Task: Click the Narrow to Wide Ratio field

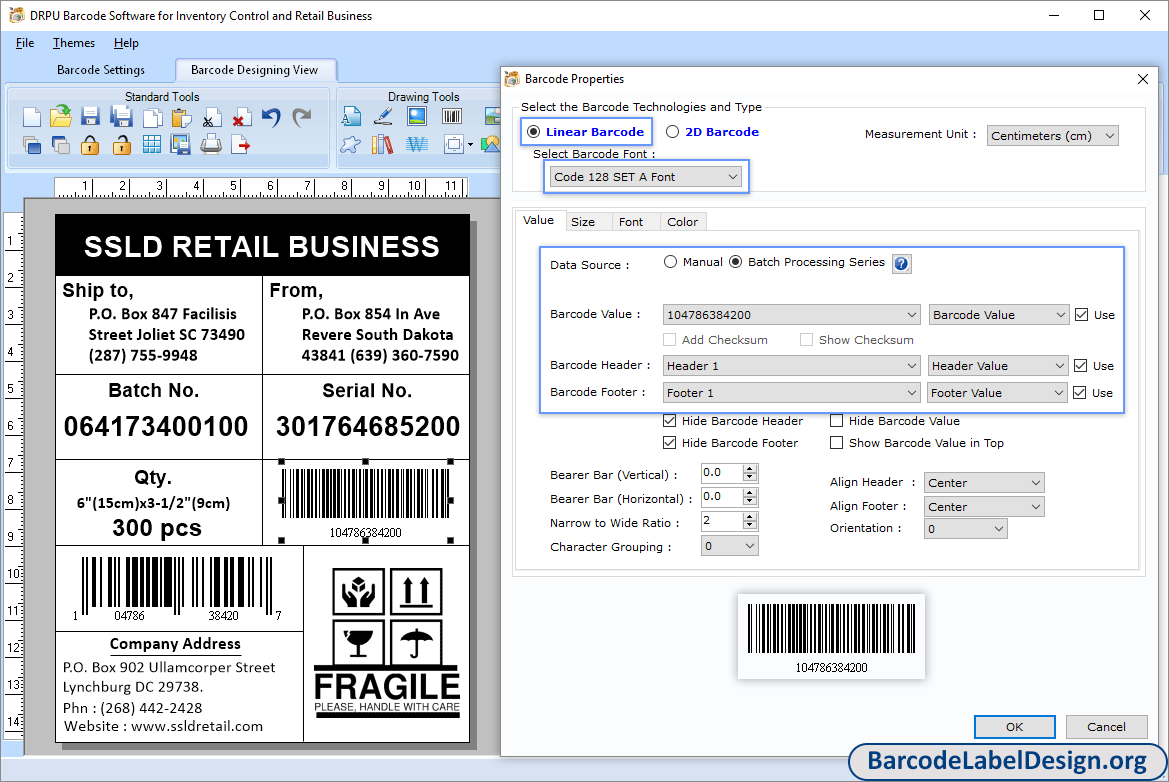Action: (x=720, y=521)
